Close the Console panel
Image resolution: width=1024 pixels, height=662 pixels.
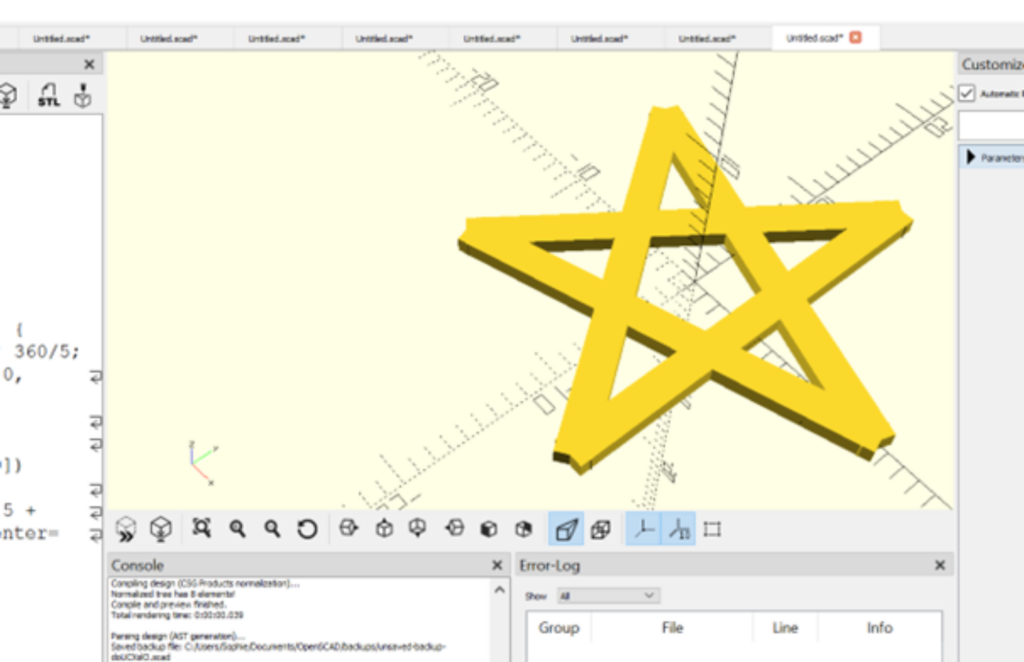point(497,565)
